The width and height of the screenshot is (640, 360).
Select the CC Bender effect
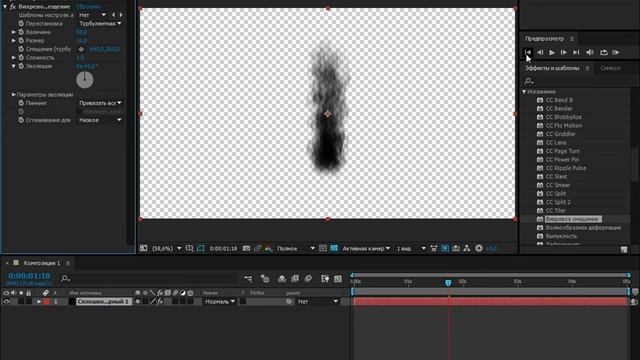(x=559, y=109)
